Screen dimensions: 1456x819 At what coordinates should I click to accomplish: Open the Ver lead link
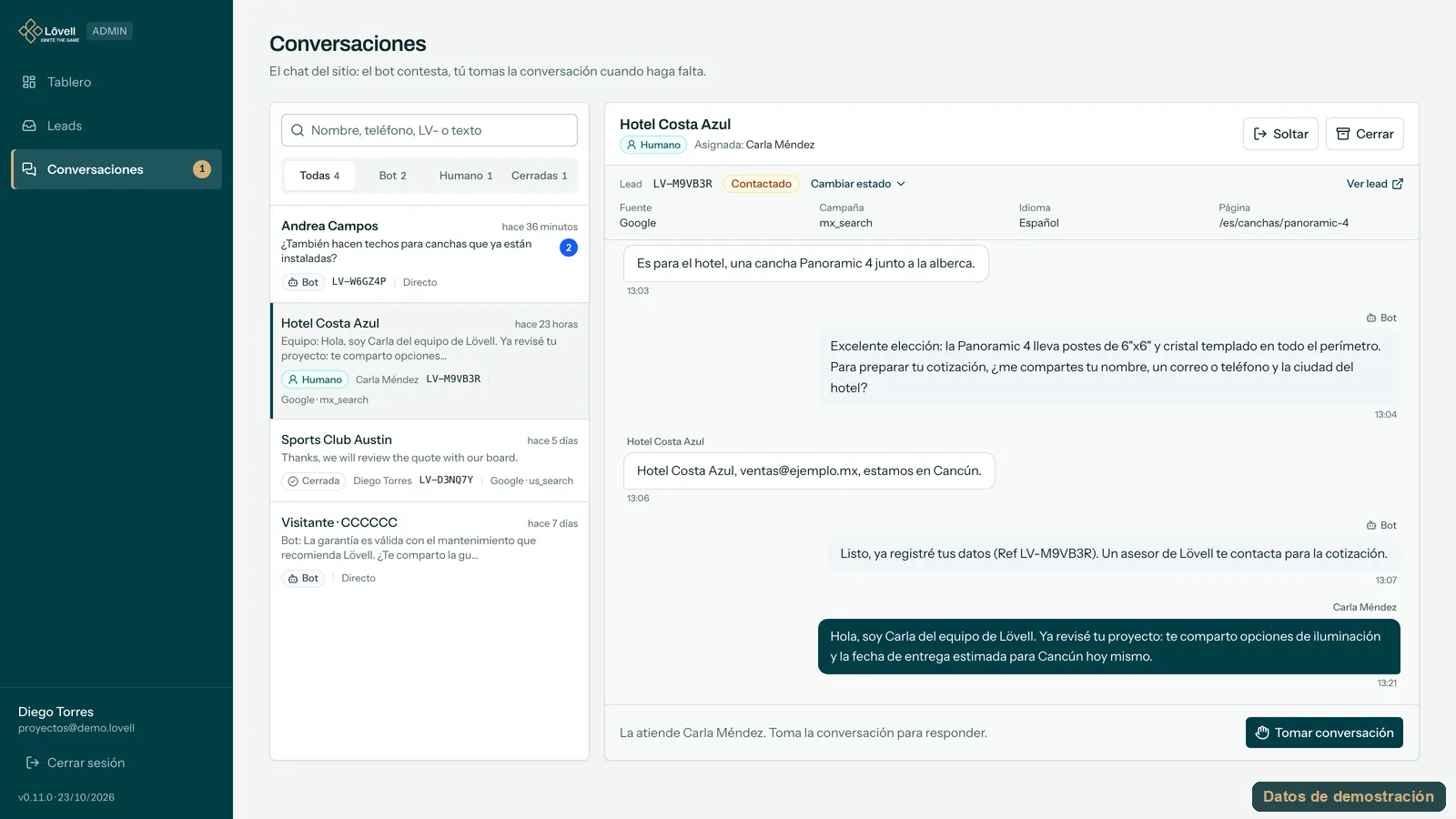pos(1375,184)
